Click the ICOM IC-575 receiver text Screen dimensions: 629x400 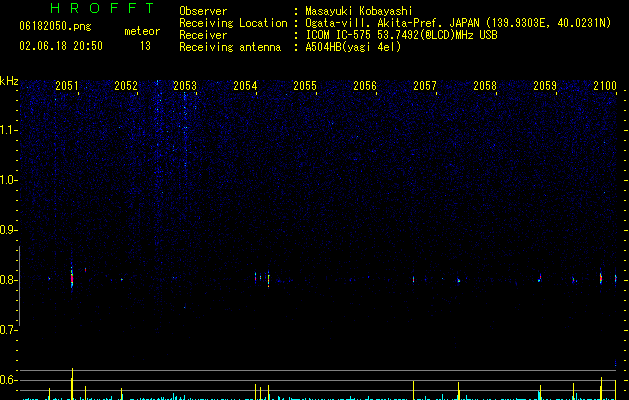[x=401, y=35]
